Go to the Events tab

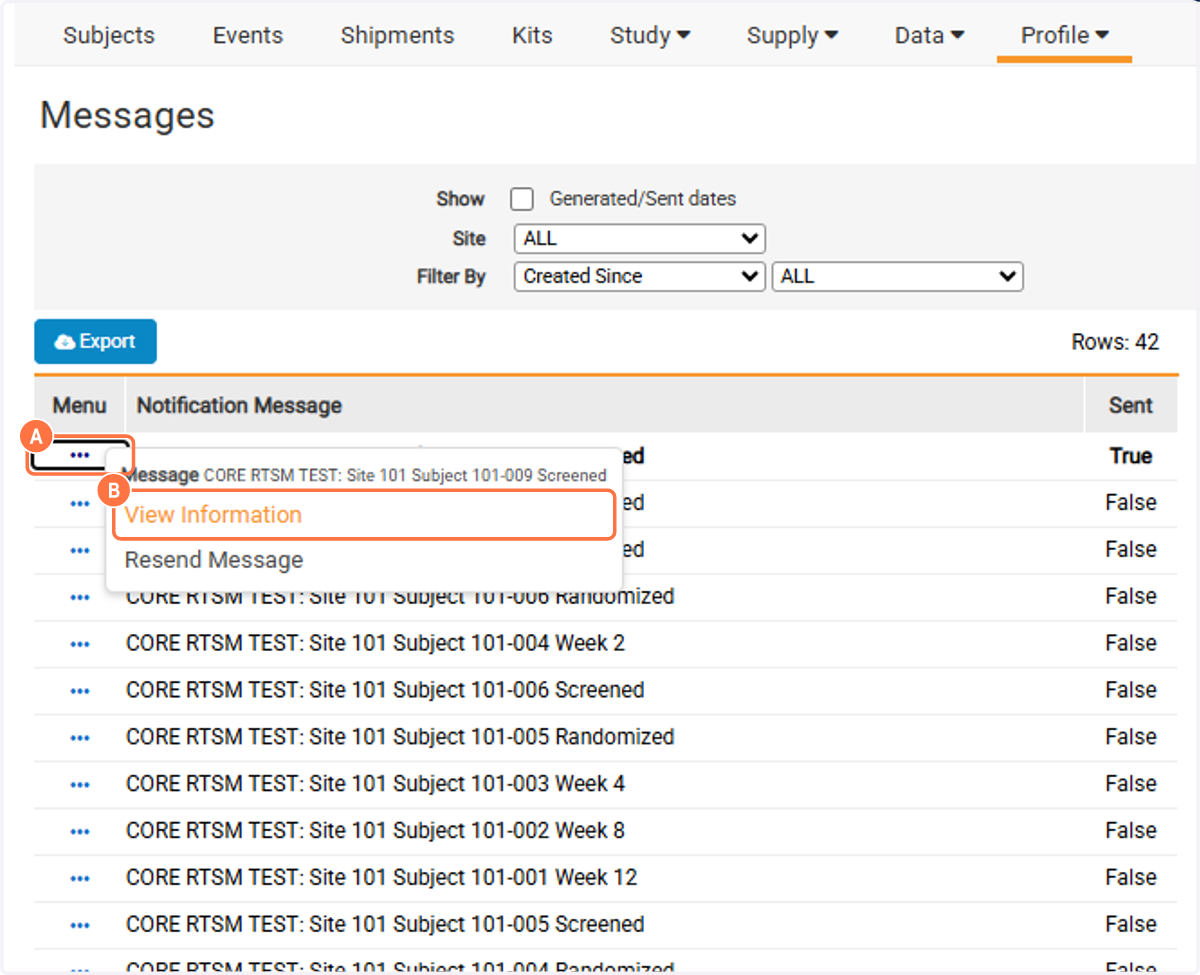point(248,35)
